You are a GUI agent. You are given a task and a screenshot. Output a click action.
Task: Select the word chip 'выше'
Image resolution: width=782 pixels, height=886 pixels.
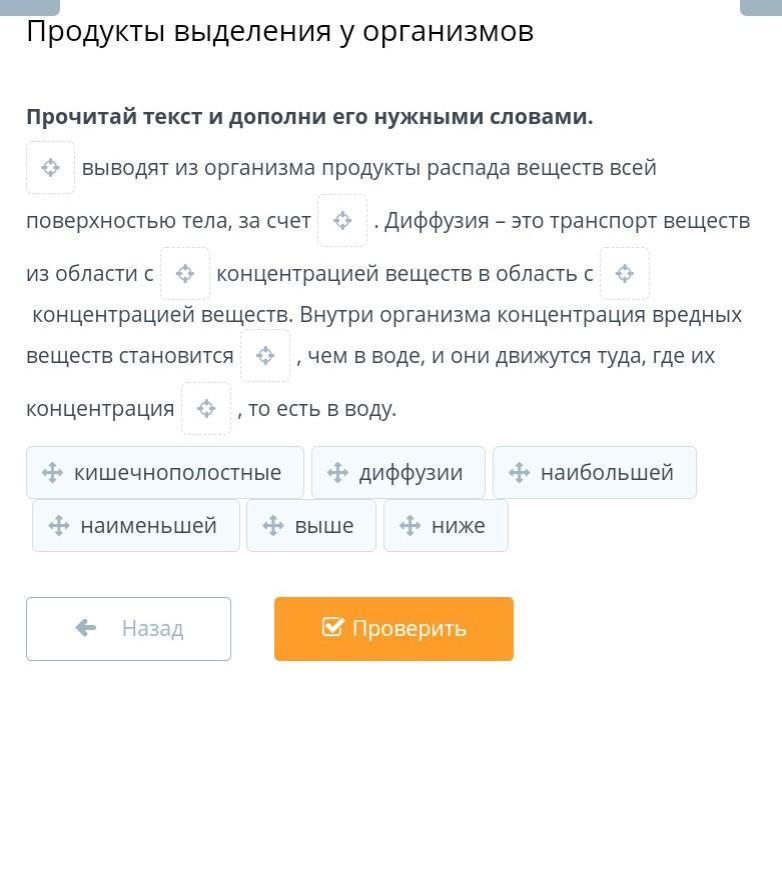click(311, 525)
